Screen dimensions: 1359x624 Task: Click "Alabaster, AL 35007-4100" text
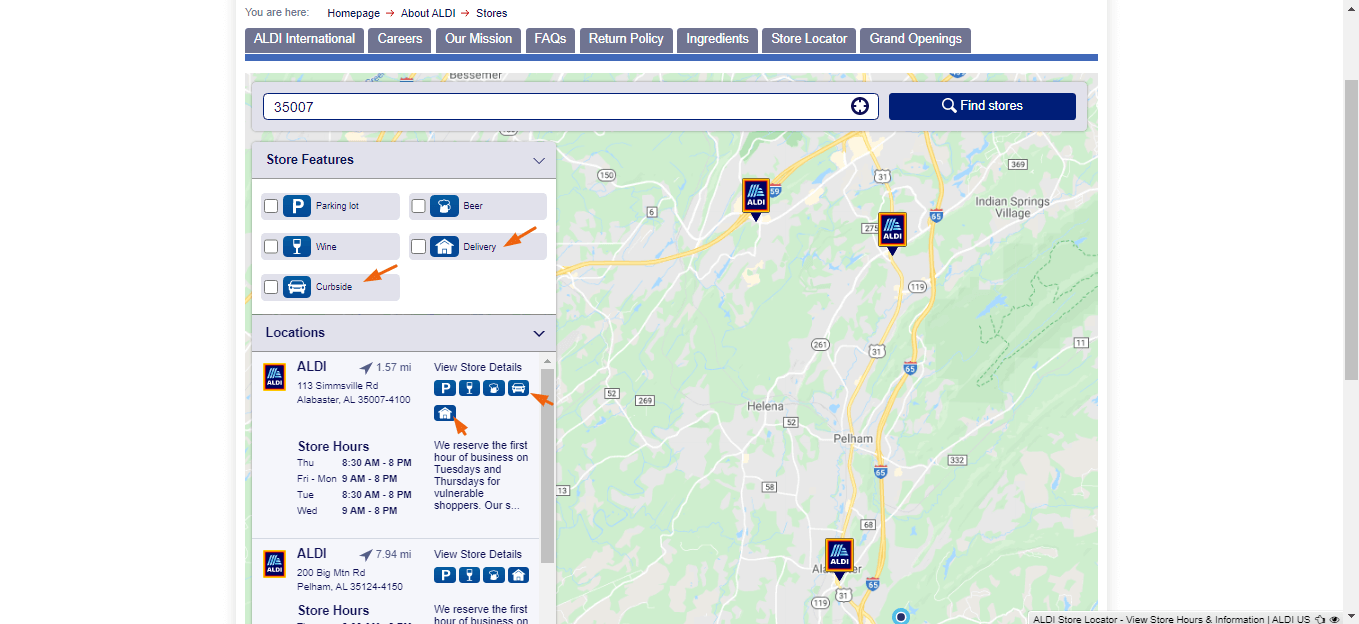click(354, 400)
